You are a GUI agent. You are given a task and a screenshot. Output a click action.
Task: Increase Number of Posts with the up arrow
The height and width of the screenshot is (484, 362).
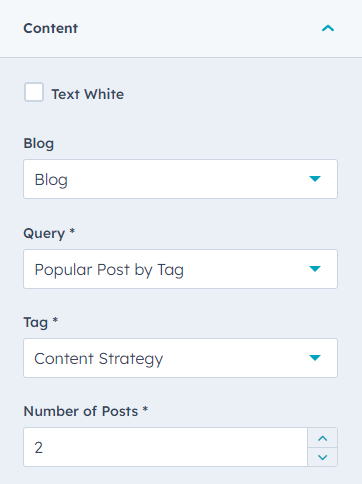(x=322, y=438)
